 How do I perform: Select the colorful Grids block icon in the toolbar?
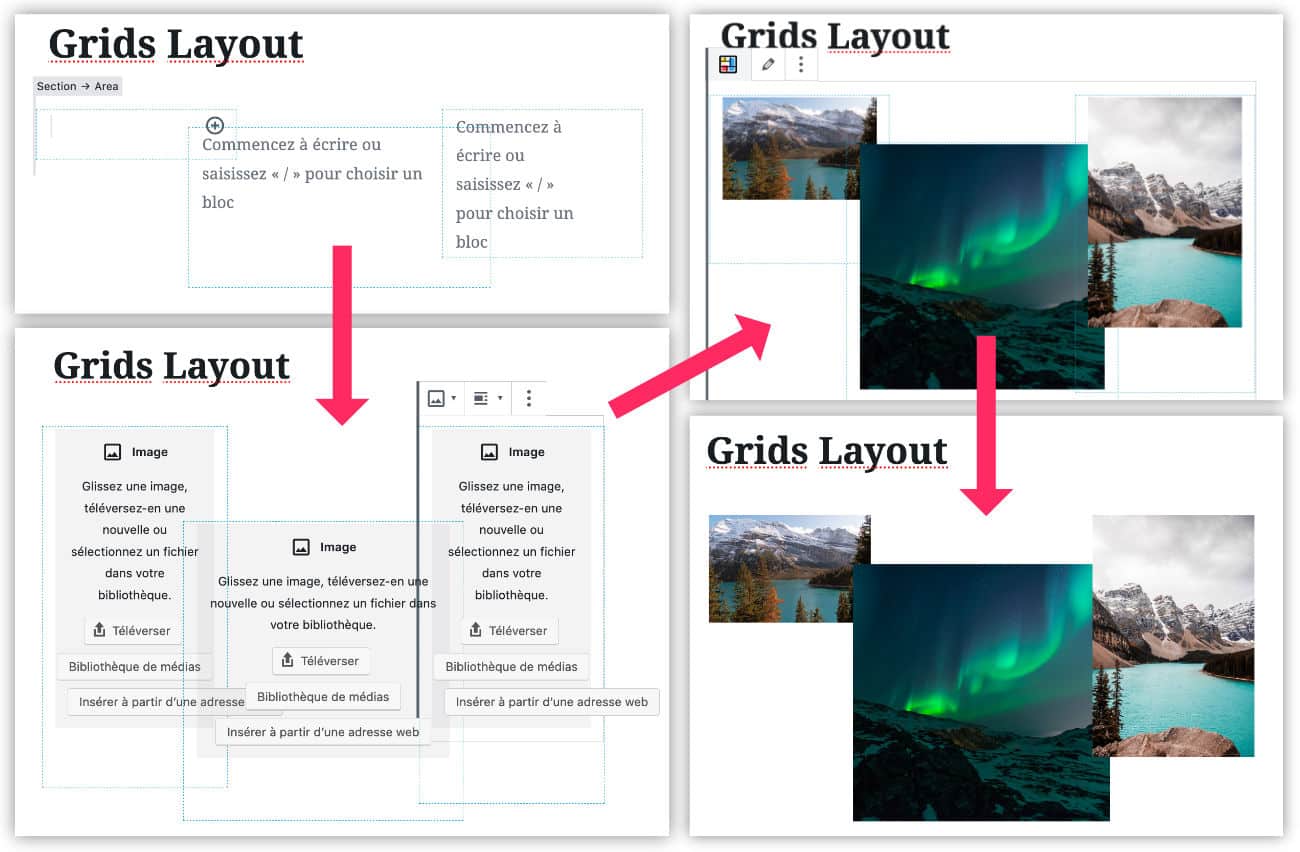coord(727,63)
